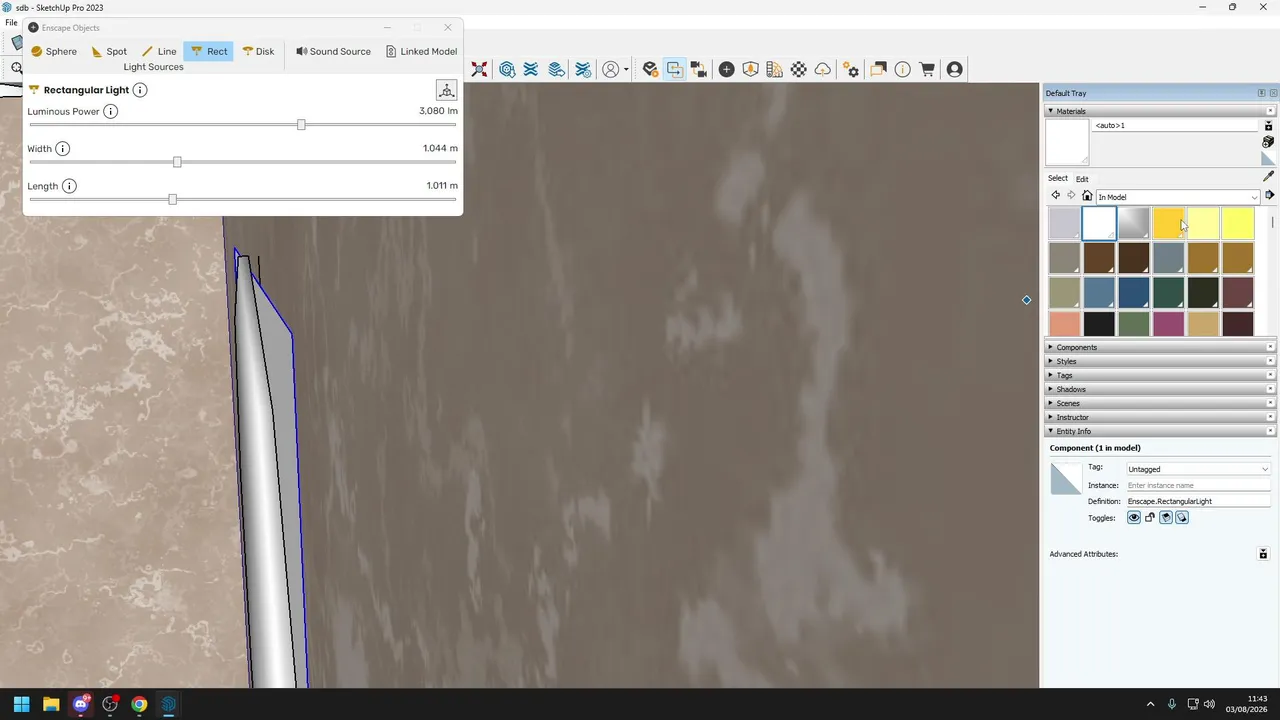Toggle the Cast Shadows button

(1182, 518)
